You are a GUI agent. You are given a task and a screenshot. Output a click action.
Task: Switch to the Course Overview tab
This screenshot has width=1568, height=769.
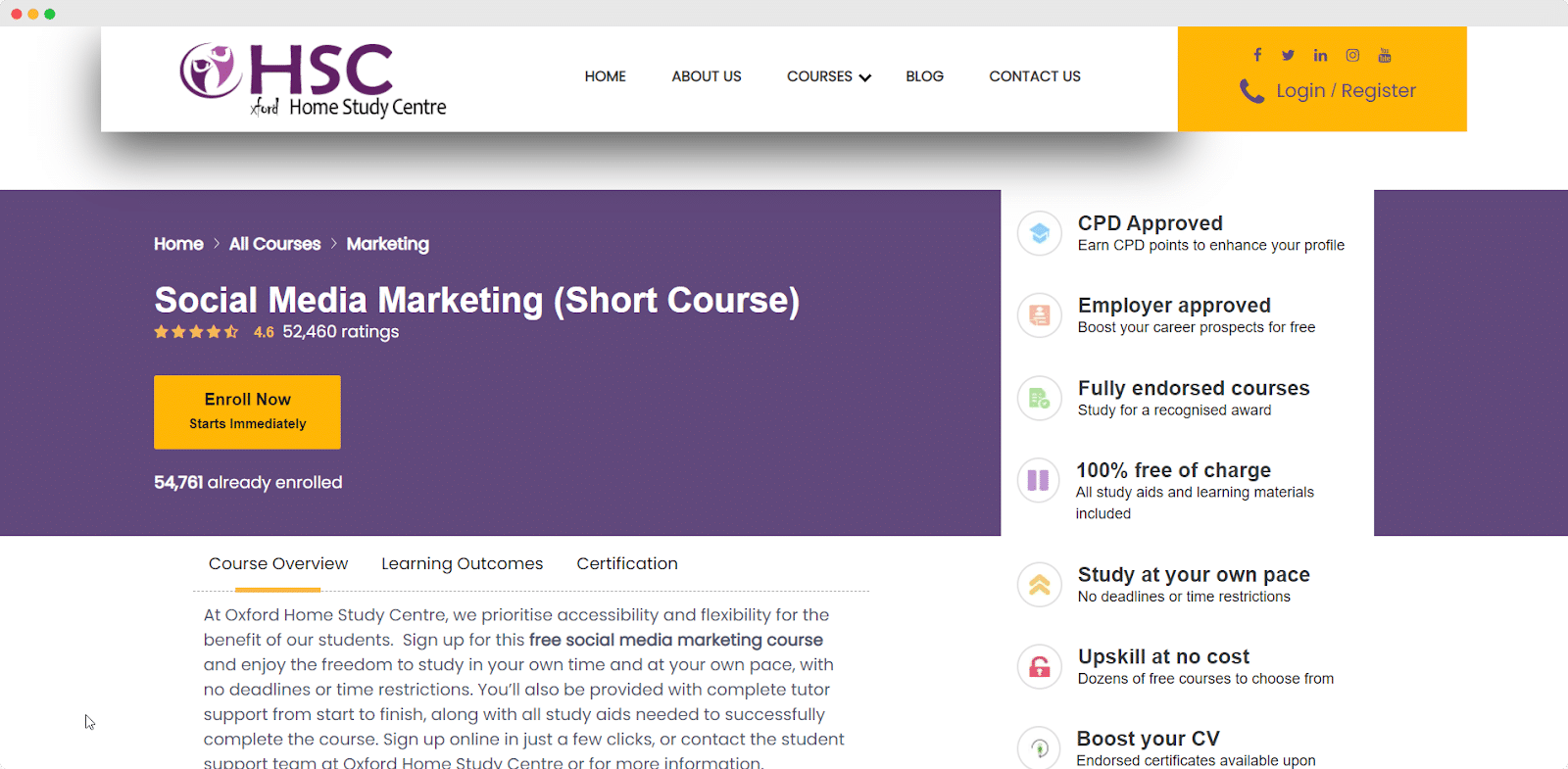[278, 564]
